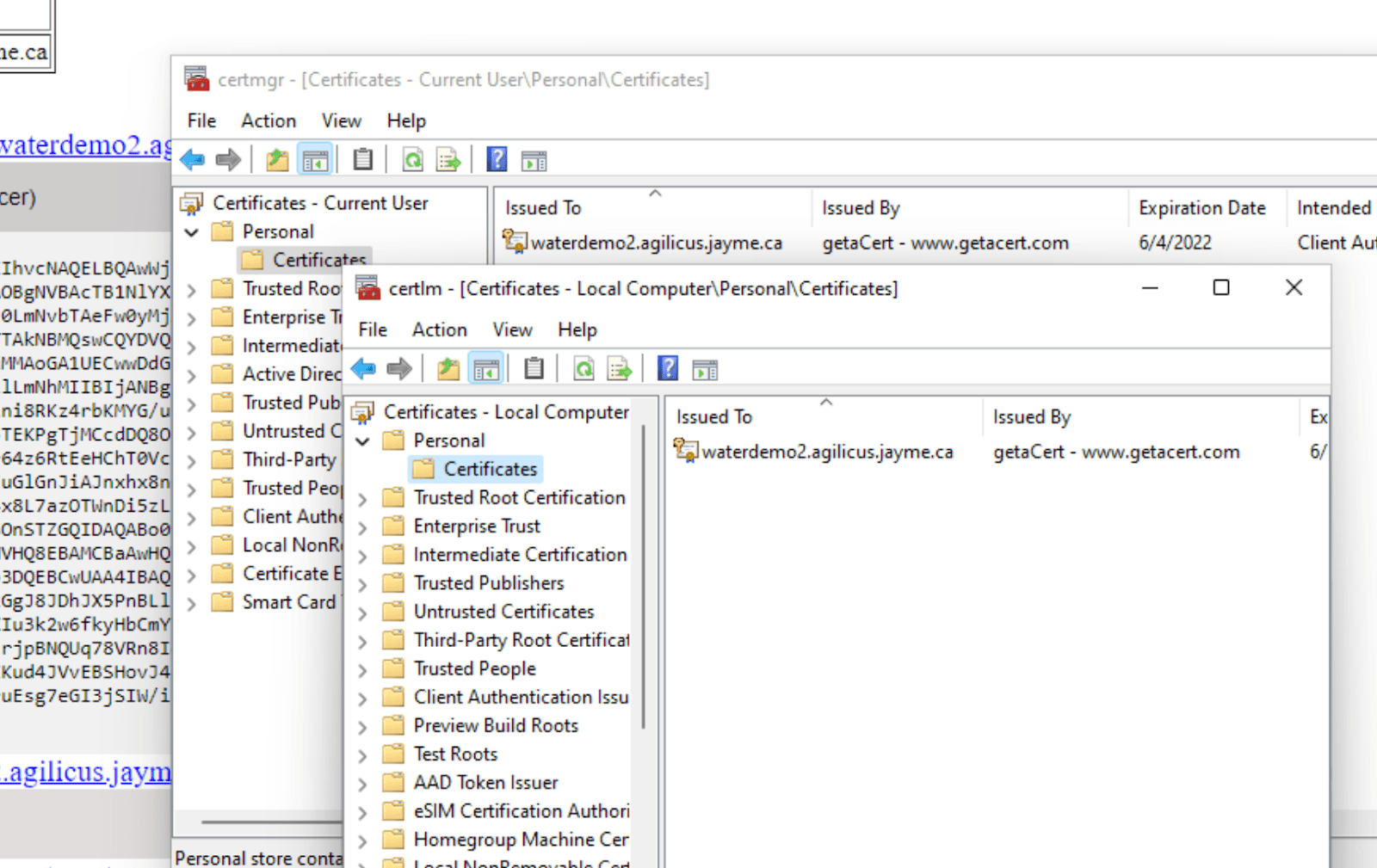The width and height of the screenshot is (1377, 868).
Task: Sort by the Issued By column in certlm
Action: pos(1031,417)
